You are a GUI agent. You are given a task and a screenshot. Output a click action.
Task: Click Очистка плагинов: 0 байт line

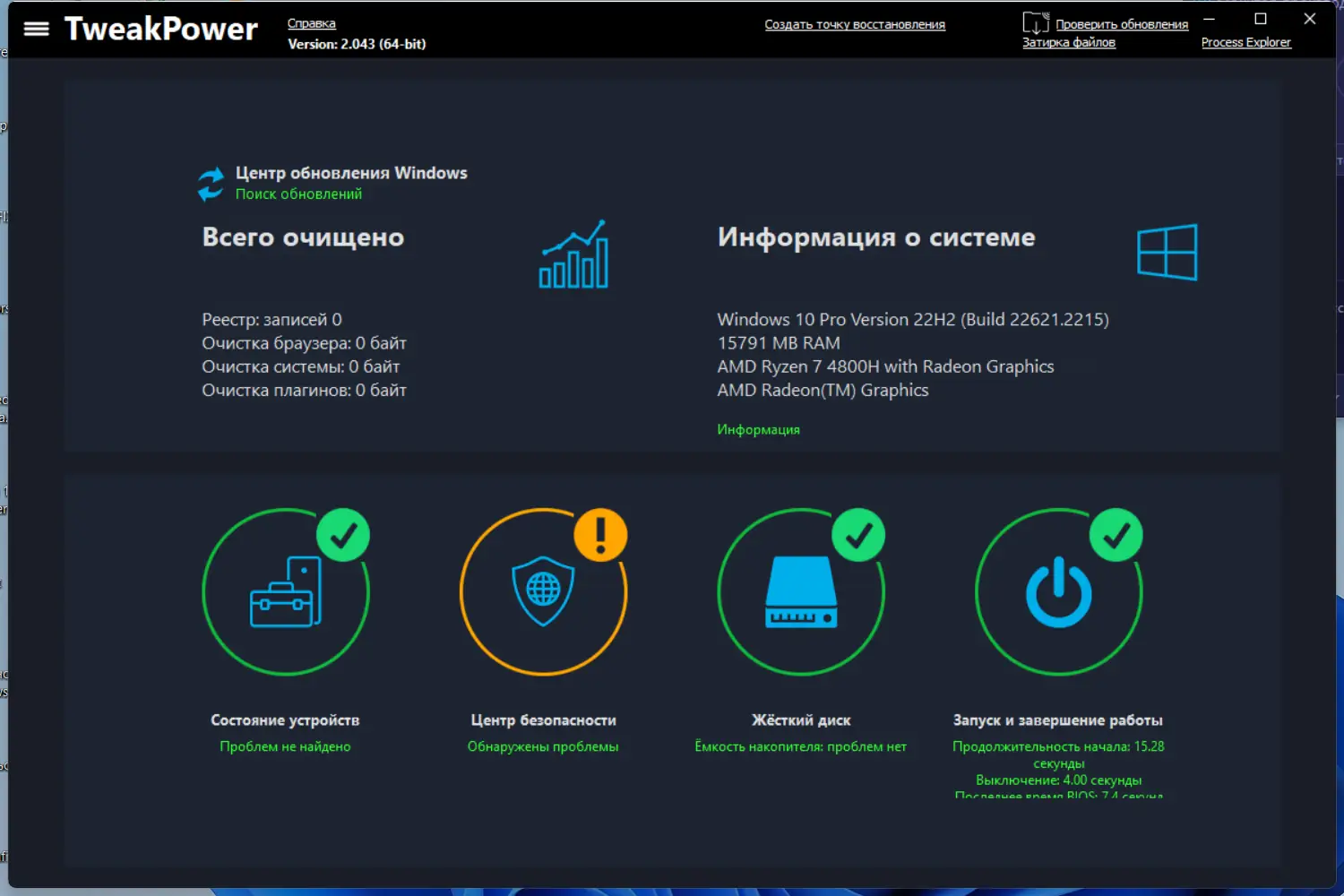[x=304, y=390]
